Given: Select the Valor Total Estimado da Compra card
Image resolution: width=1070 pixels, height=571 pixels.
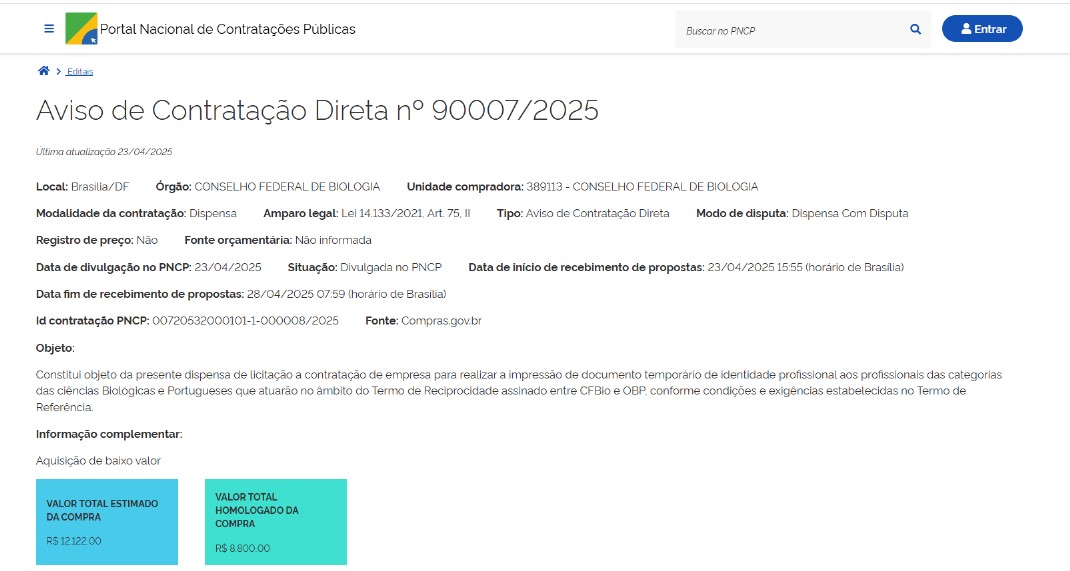Looking at the screenshot, I should 107,522.
